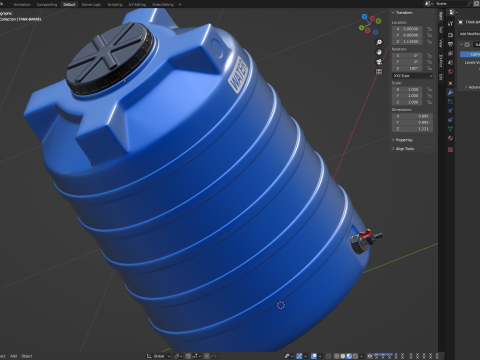The width and height of the screenshot is (480, 360).
Task: Open the Modifiers wrench properties tab
Action: (450, 92)
